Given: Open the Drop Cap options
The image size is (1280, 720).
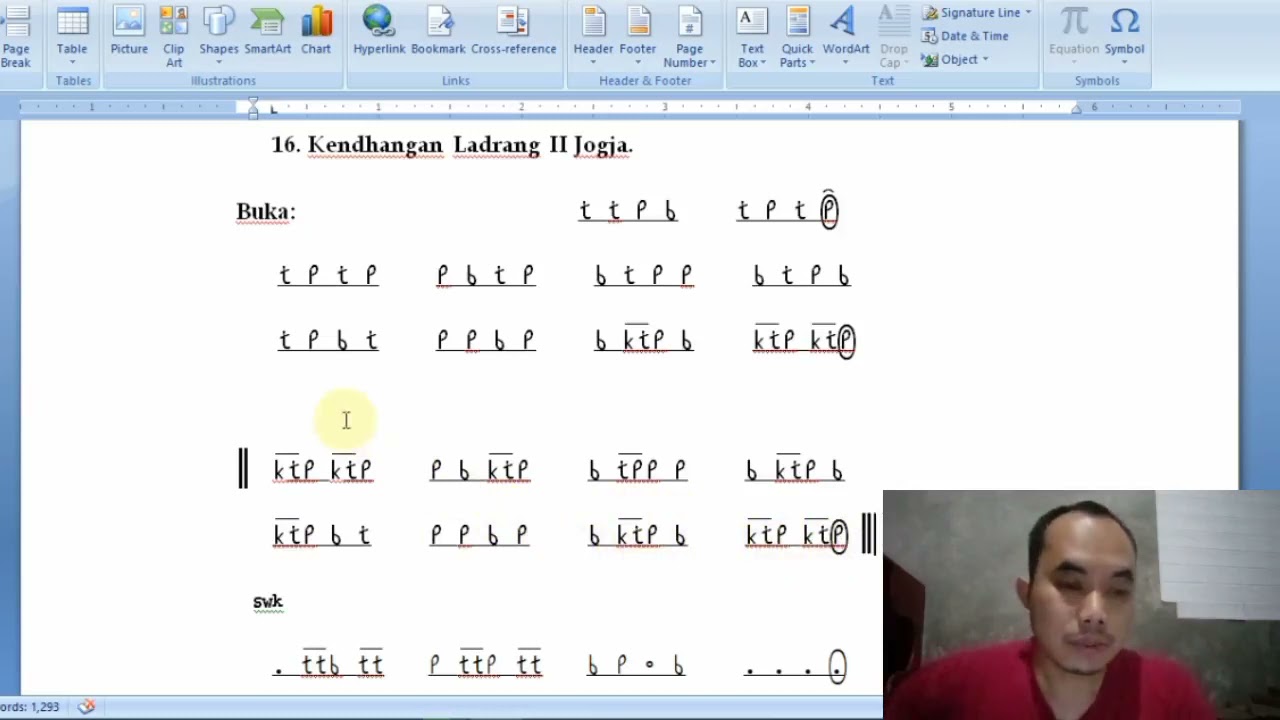Looking at the screenshot, I should [894, 38].
